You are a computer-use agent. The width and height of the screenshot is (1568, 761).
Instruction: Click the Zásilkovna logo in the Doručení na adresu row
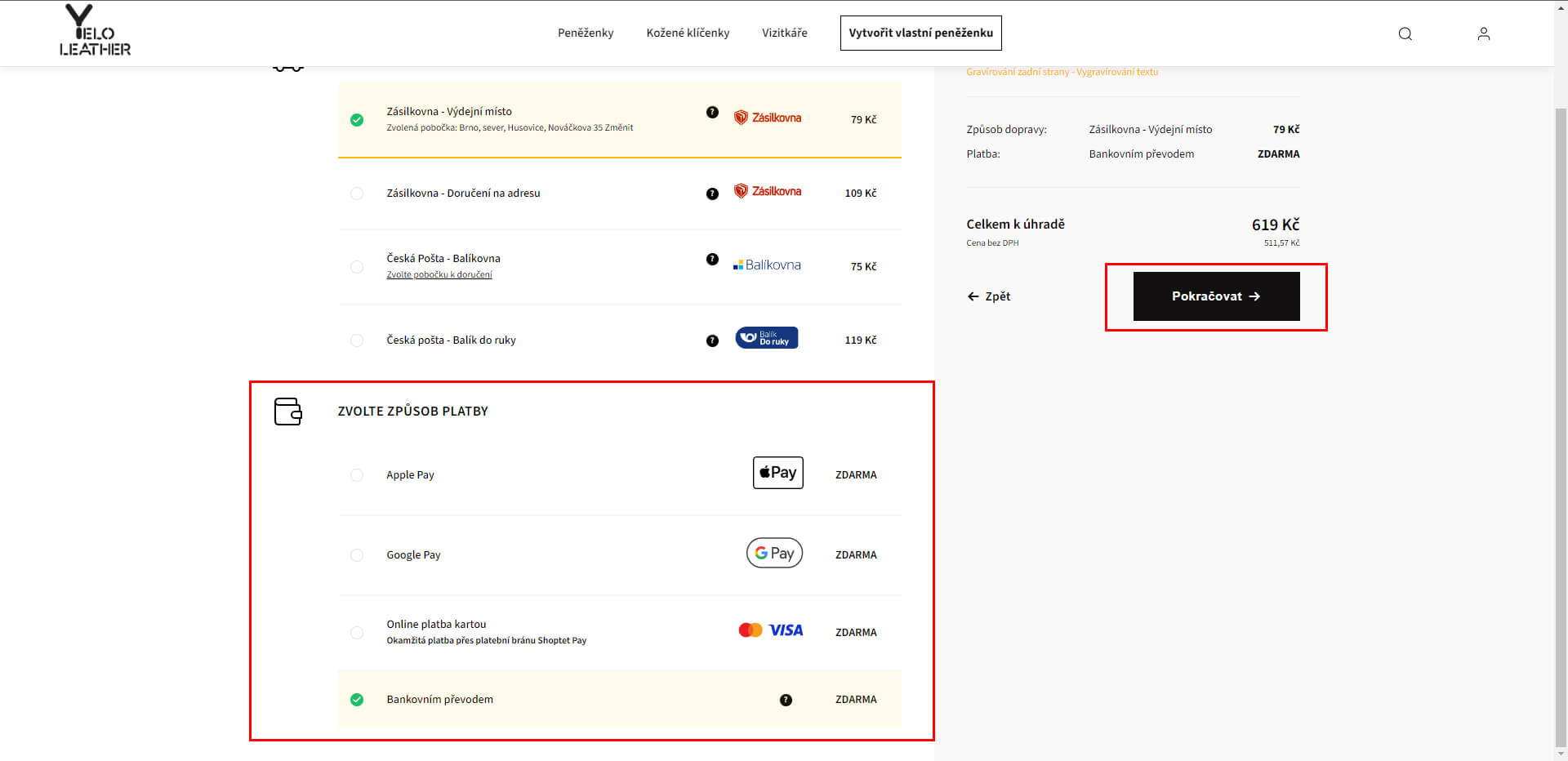point(768,191)
